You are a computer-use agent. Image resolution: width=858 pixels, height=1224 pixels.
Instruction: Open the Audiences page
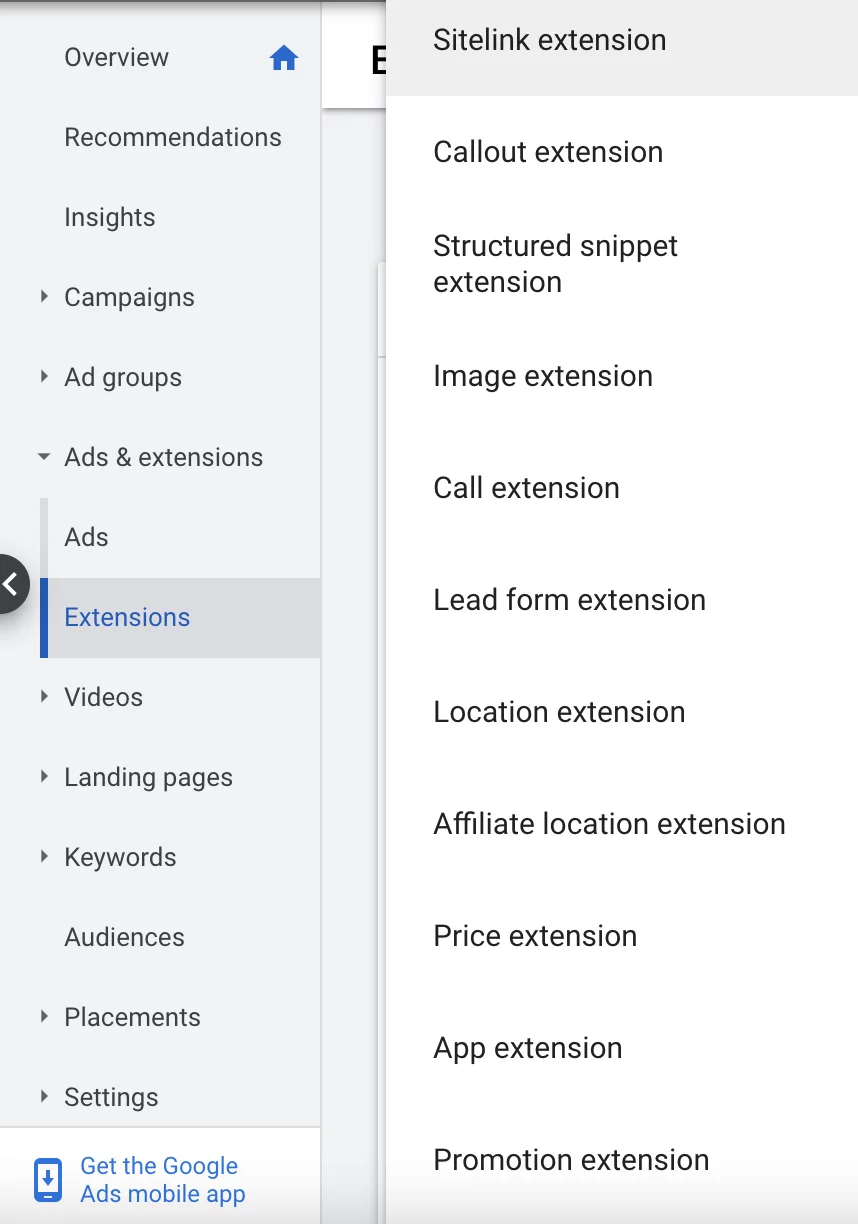124,937
